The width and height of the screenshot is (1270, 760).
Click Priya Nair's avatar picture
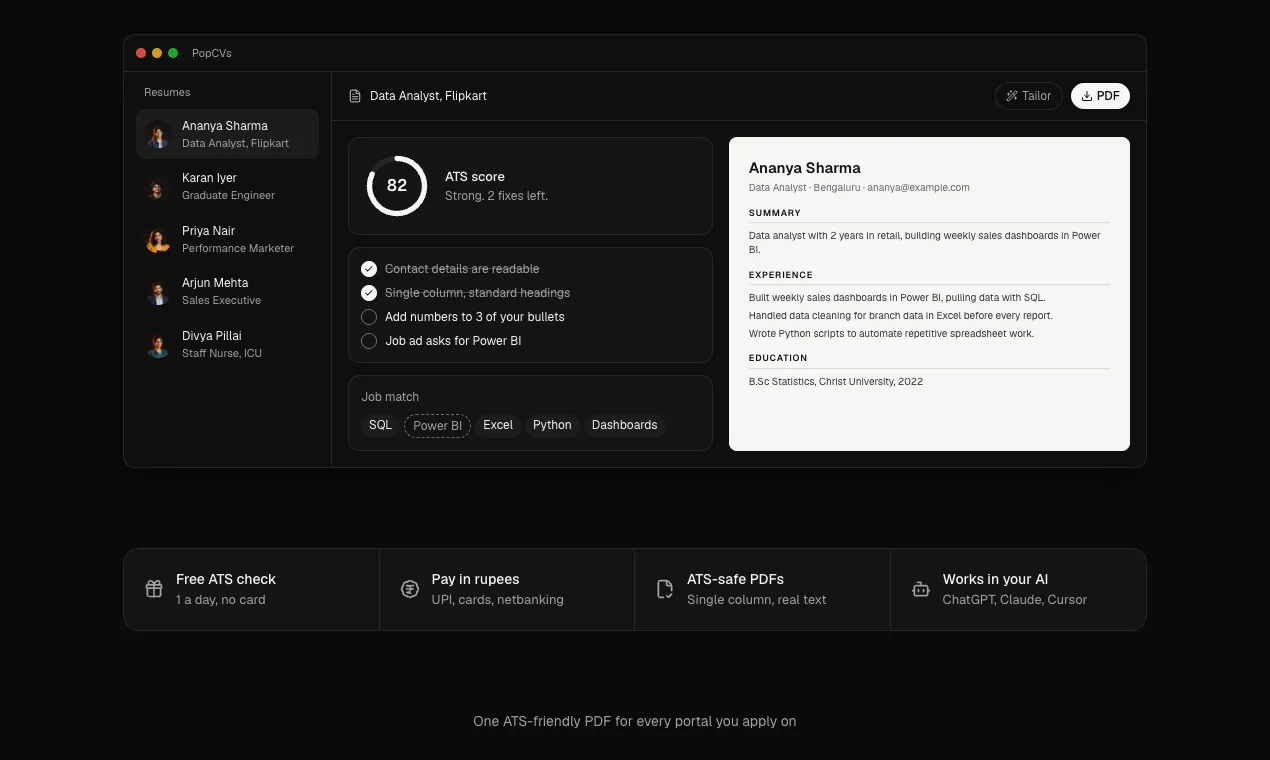coord(158,239)
